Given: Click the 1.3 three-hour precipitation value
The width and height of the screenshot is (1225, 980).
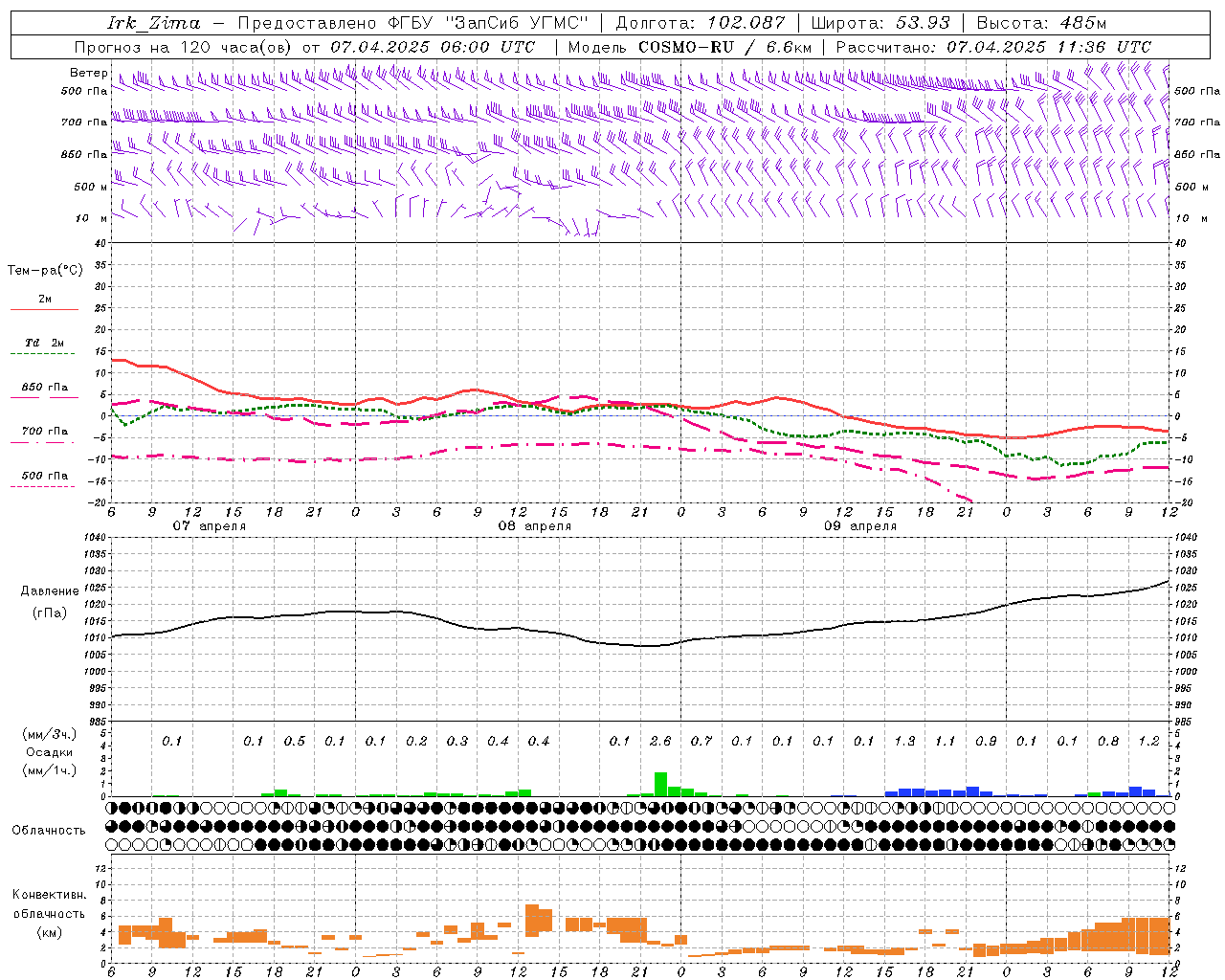Looking at the screenshot, I should (904, 742).
